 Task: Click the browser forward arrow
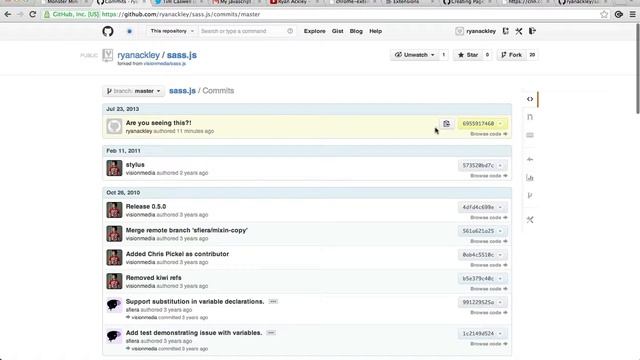coord(20,14)
